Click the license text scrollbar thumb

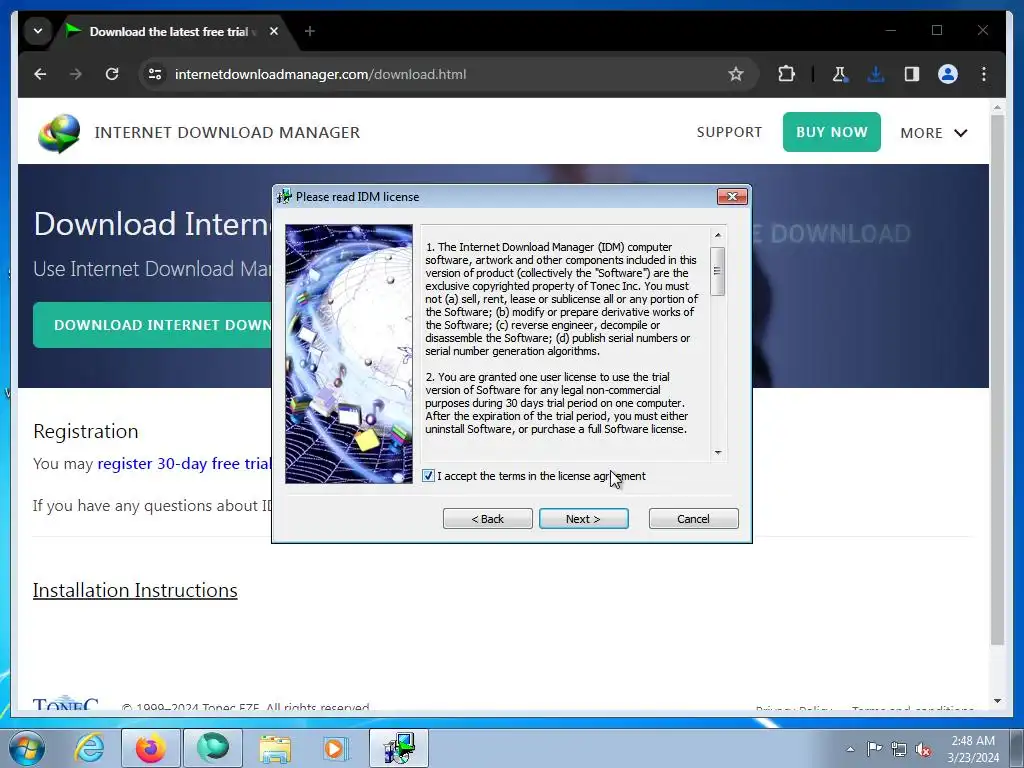(x=717, y=271)
